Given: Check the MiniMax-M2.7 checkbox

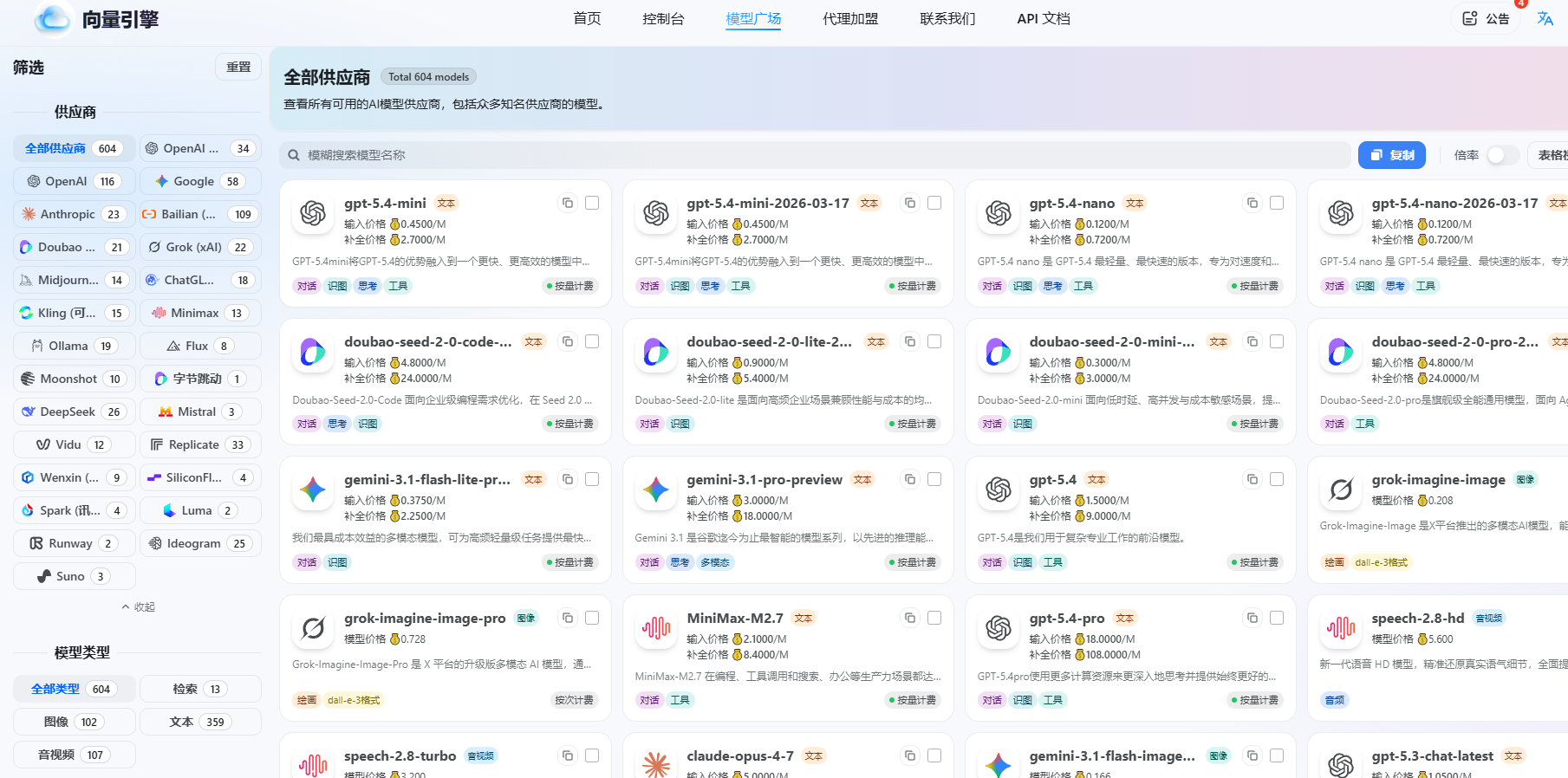Looking at the screenshot, I should point(934,618).
